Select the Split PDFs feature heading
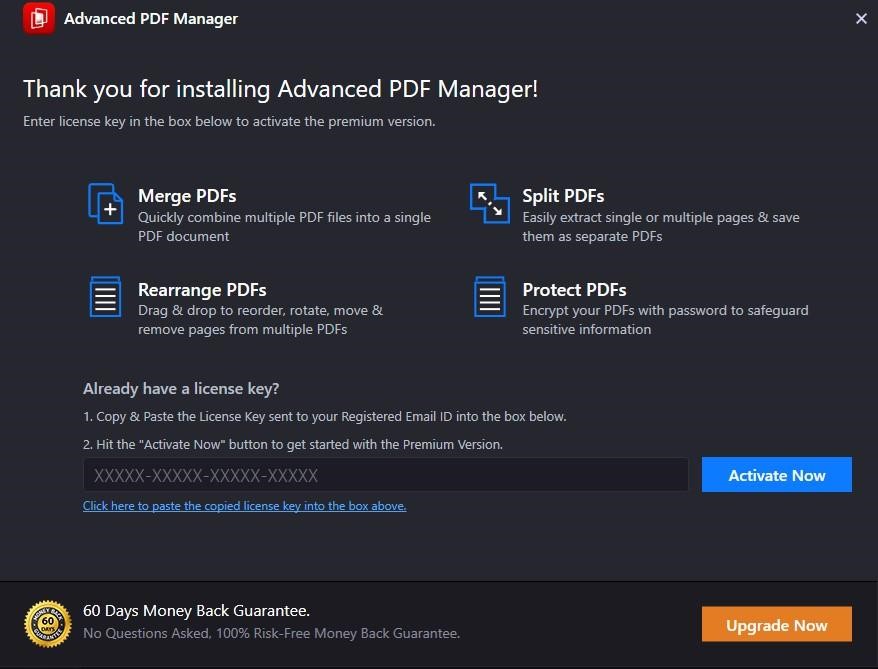 coord(562,196)
